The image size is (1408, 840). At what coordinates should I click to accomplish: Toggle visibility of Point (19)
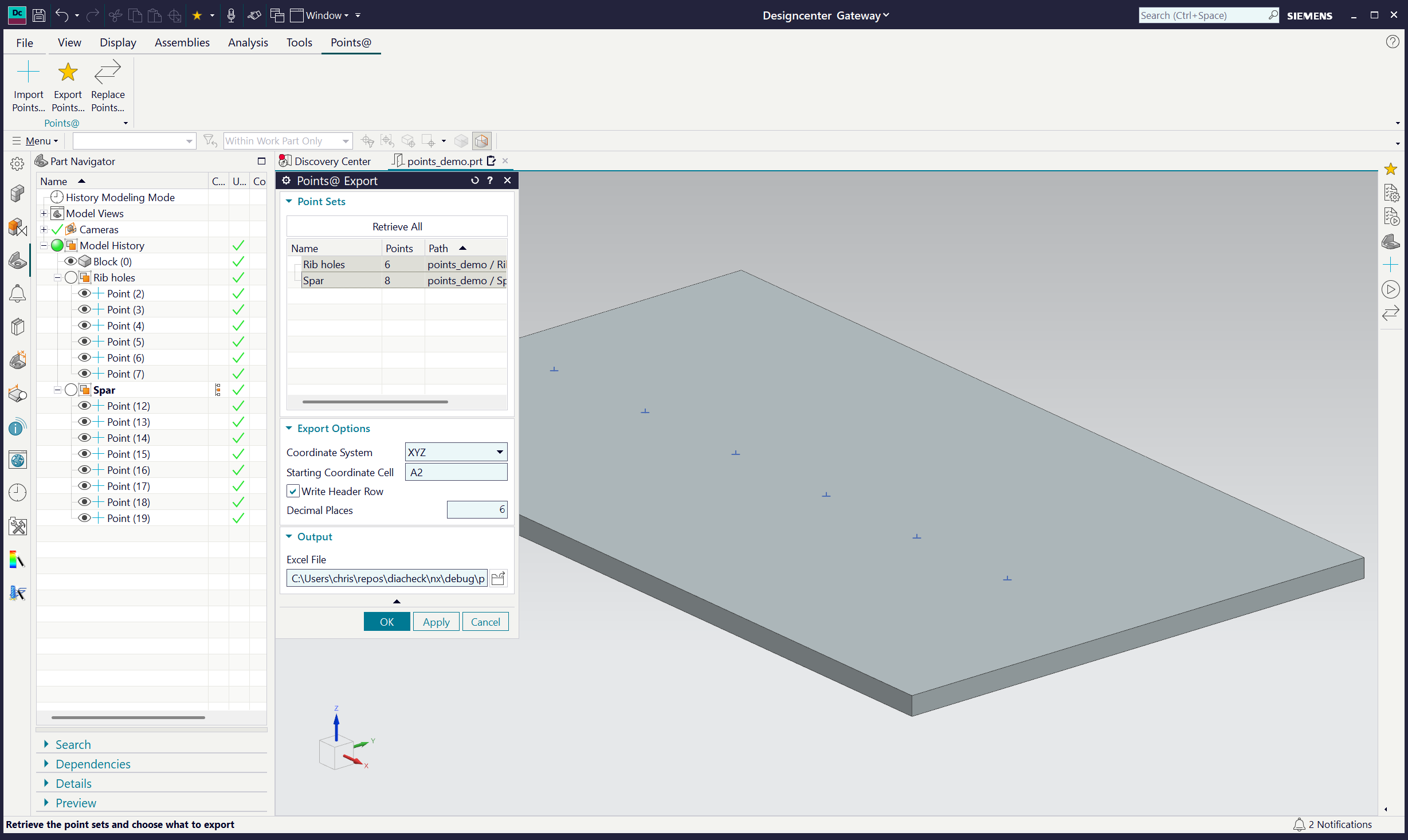[84, 518]
